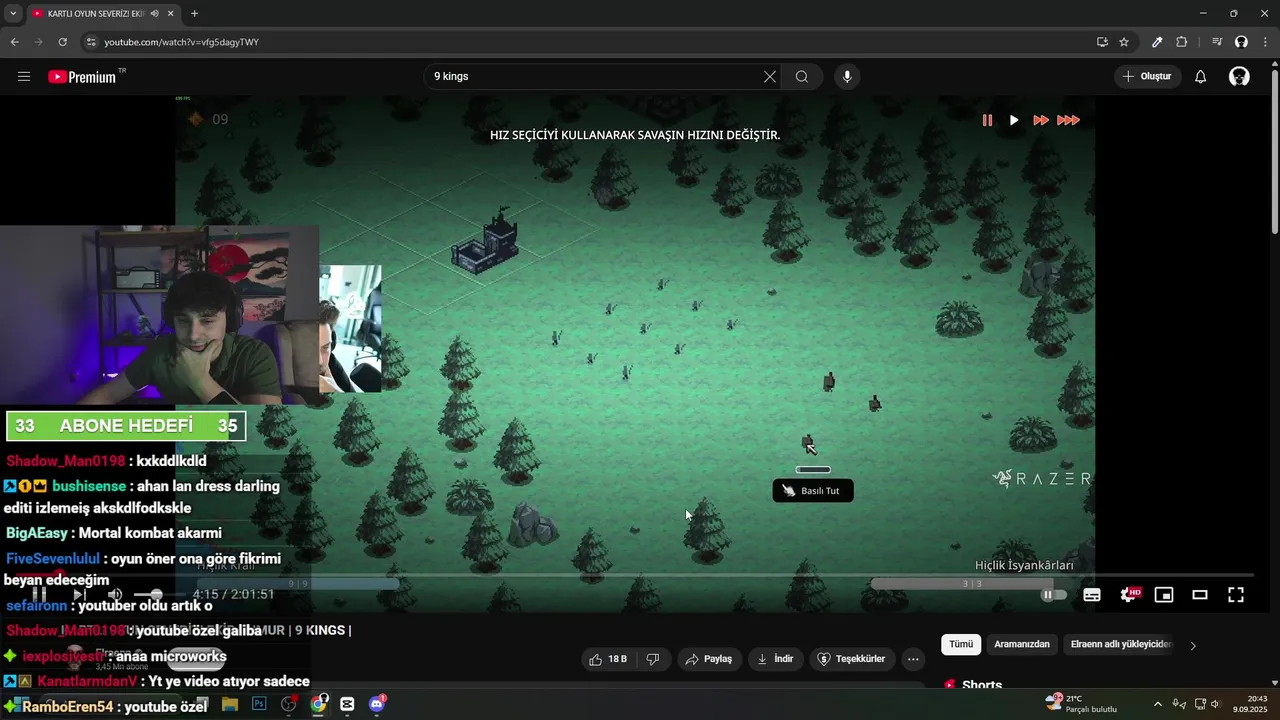This screenshot has height=720, width=1280.
Task: Dislike the video with thumbs down
Action: [653, 659]
